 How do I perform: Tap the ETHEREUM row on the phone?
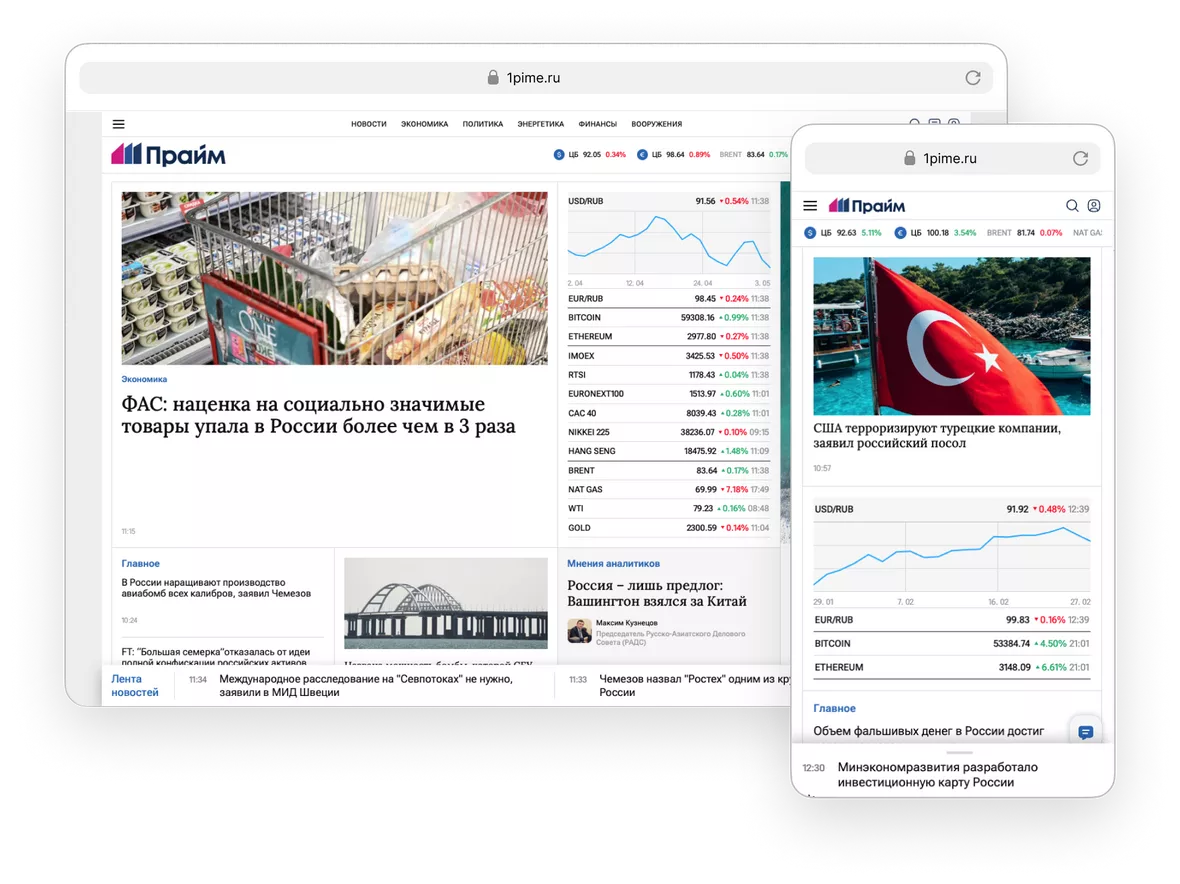click(951, 667)
